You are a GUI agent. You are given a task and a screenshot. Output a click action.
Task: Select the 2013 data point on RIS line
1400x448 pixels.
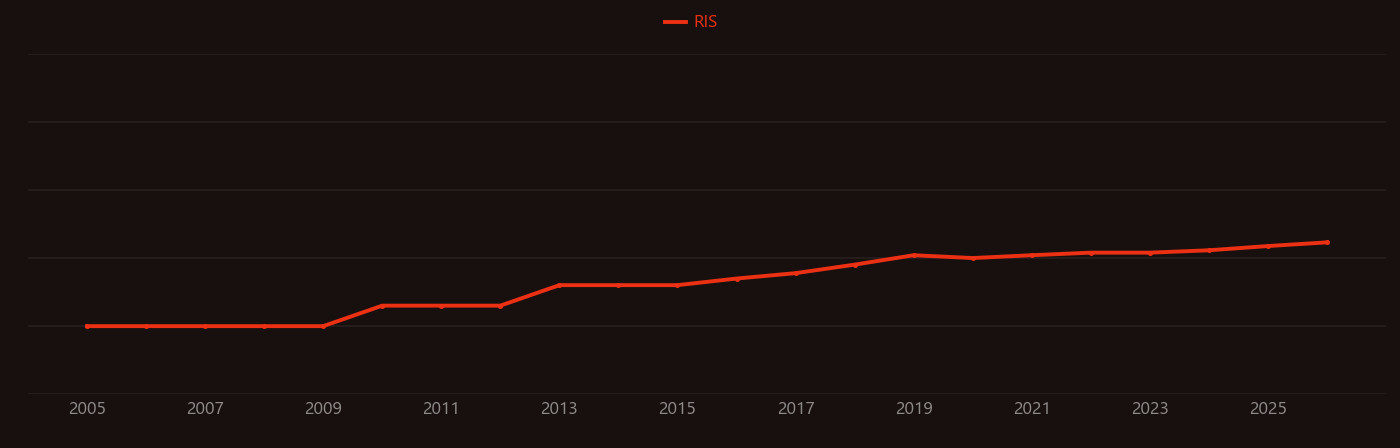[559, 285]
